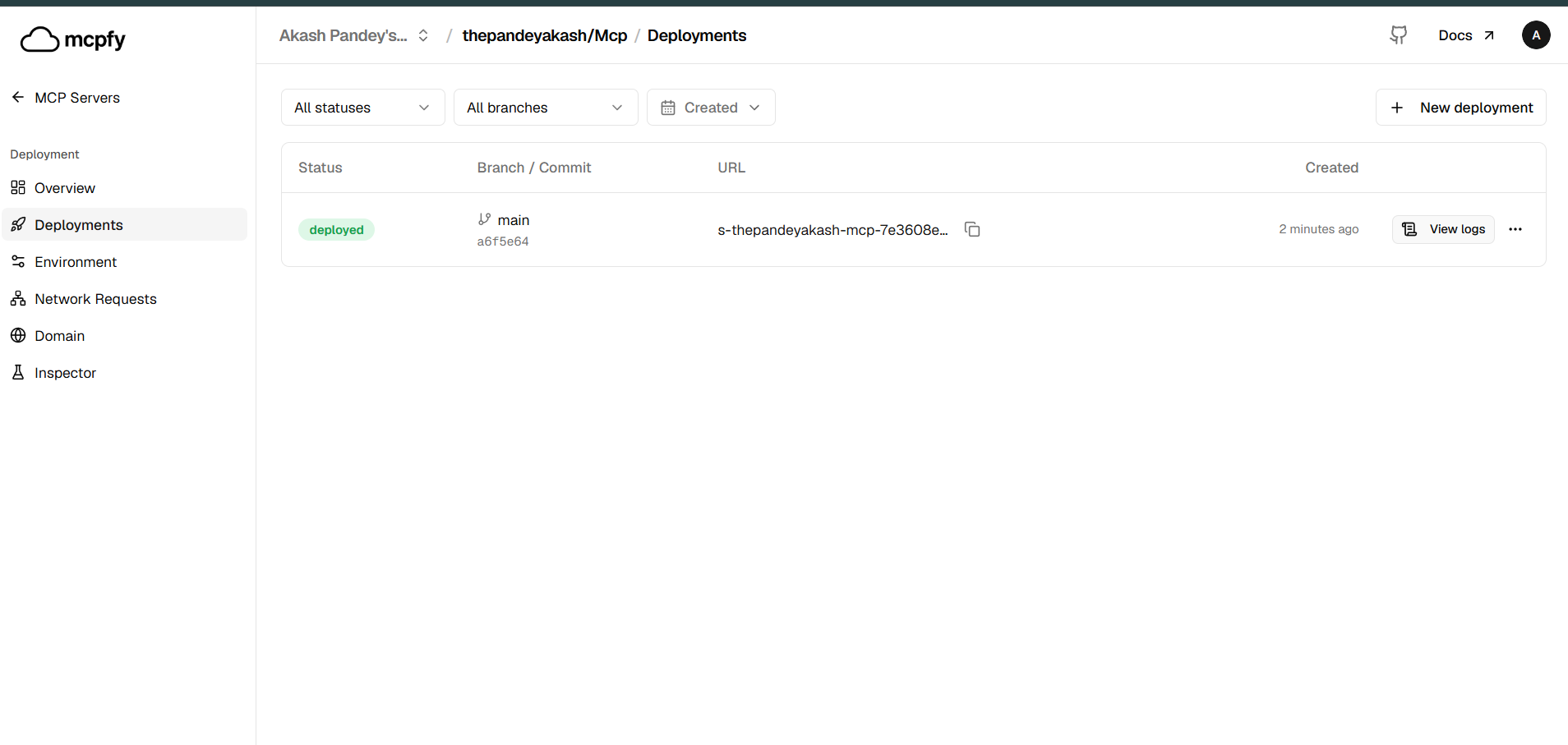
Task: Click the mcpfy cloud logo
Action: [72, 39]
